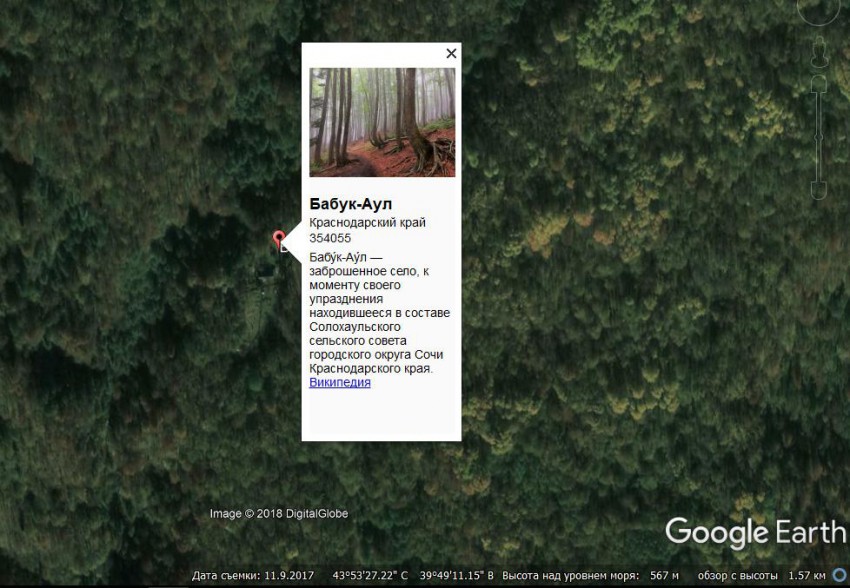850x588 pixels.
Task: Click the latitude 43°53'27.22" readout
Action: click(x=370, y=576)
